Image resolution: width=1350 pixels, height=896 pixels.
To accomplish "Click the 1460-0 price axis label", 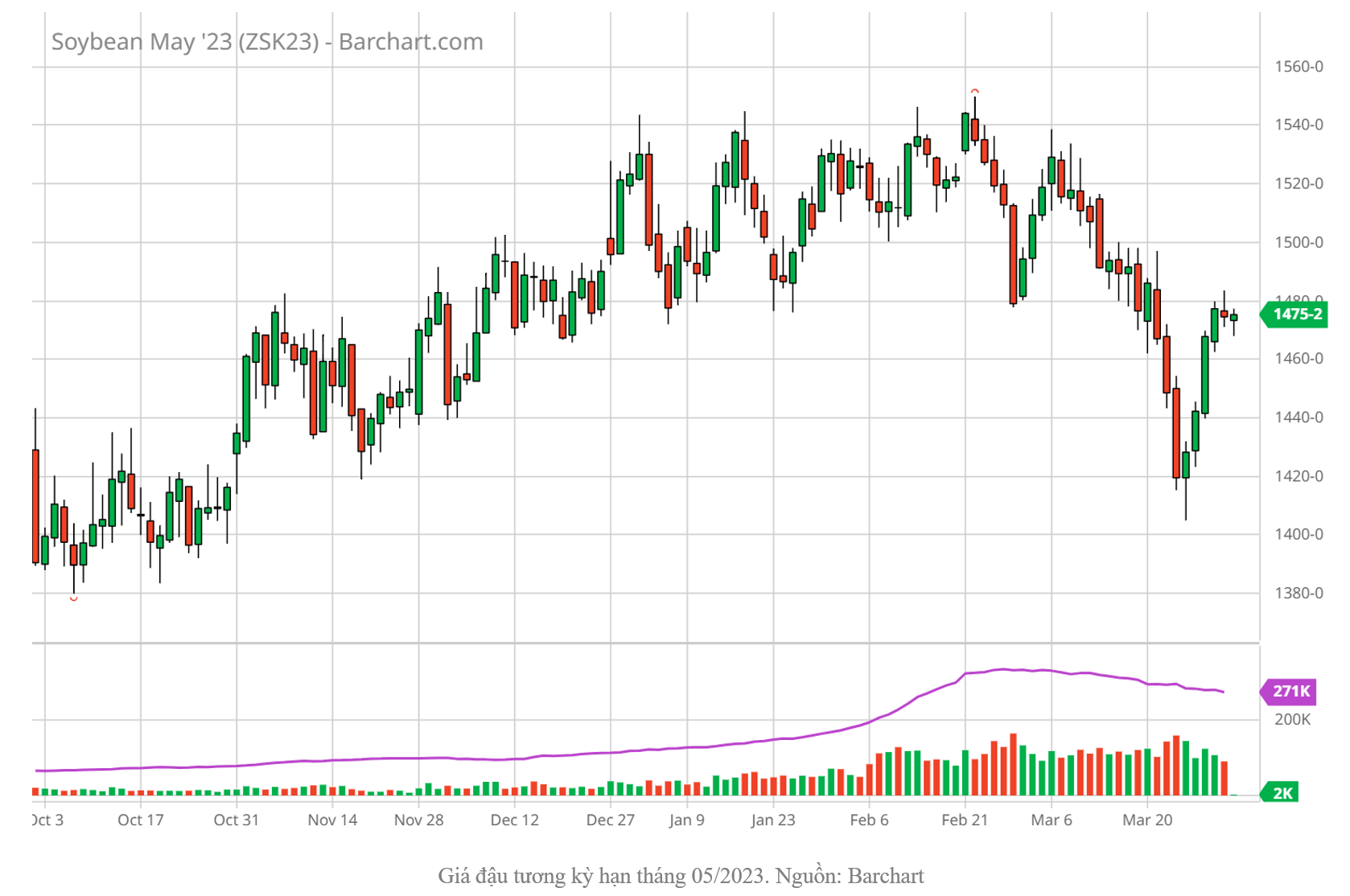I will 1299,359.
